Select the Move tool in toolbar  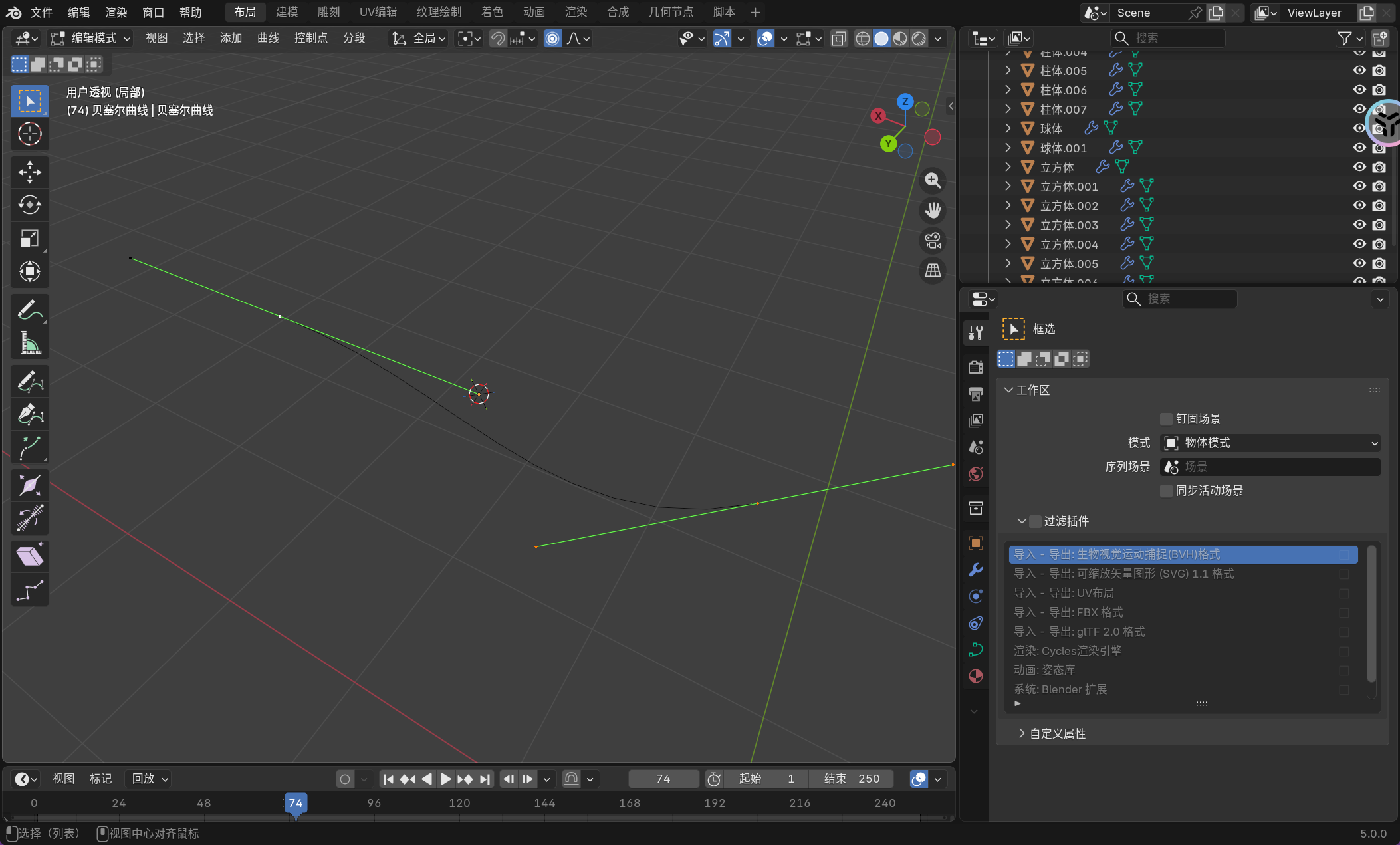tap(29, 172)
